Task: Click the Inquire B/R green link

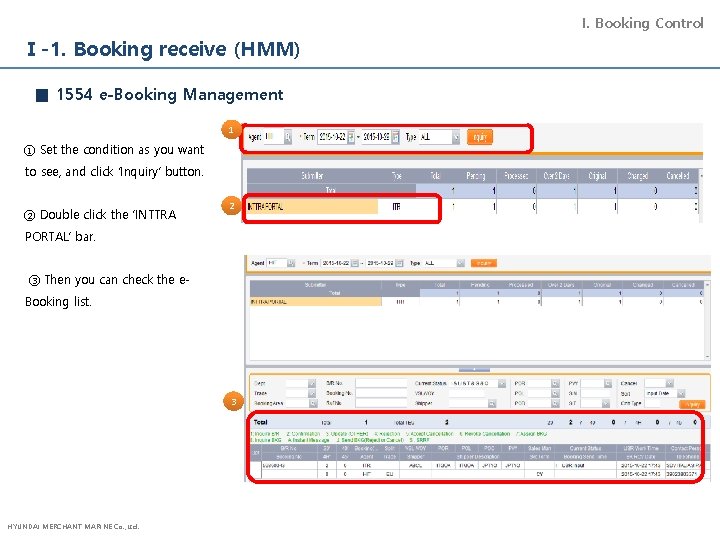Action: 266,433
